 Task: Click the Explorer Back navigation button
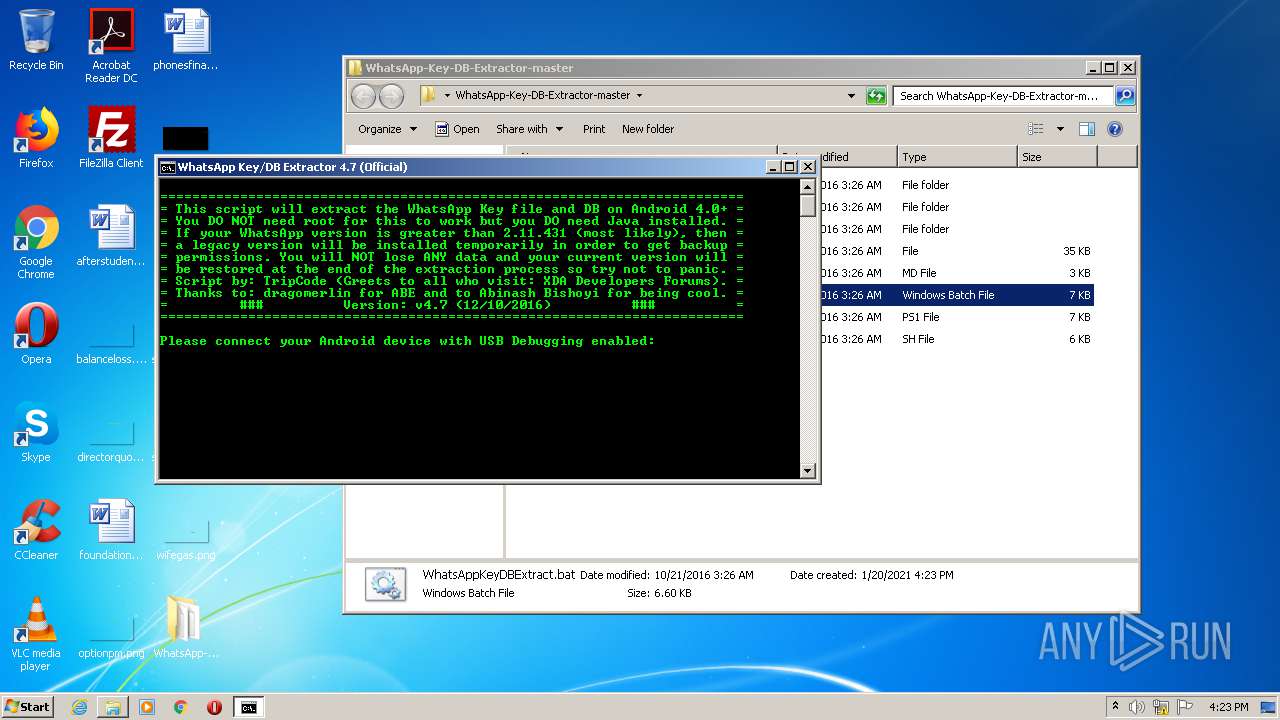pos(363,96)
